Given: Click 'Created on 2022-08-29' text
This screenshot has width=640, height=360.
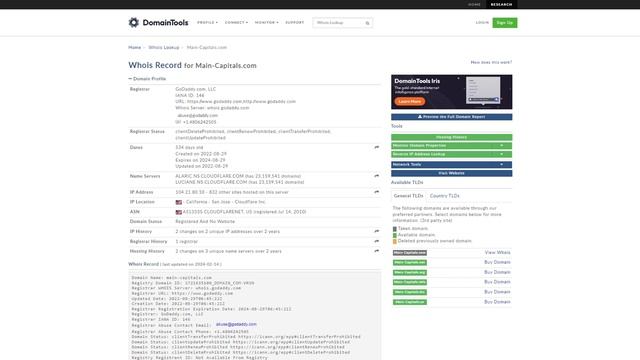Looking at the screenshot, I should [x=201, y=154].
